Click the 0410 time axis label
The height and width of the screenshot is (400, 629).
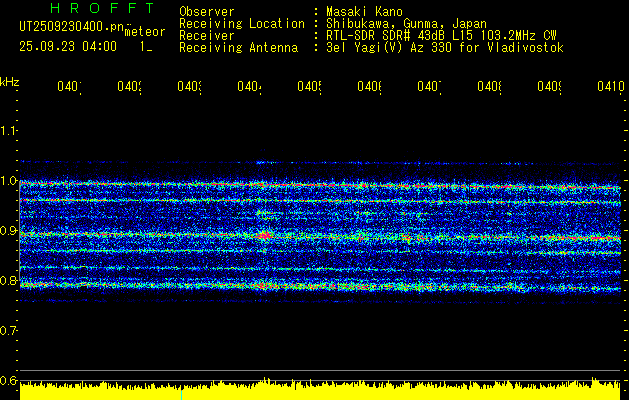click(x=611, y=86)
